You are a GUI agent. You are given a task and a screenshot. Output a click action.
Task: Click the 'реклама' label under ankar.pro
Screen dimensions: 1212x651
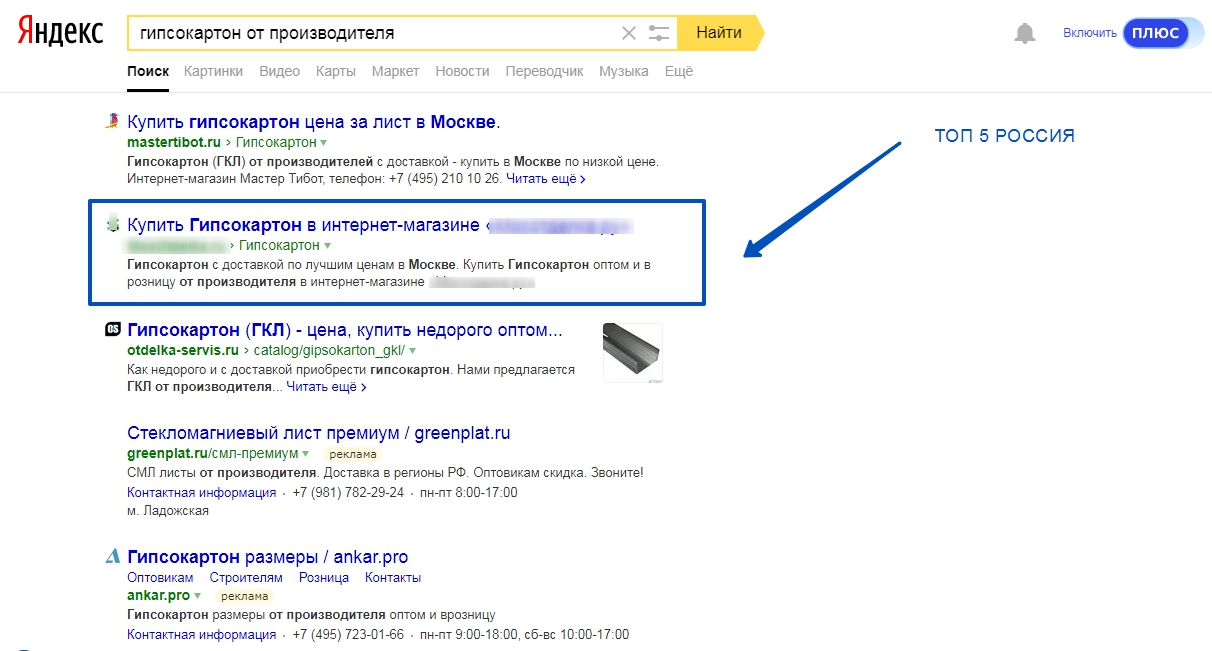pyautogui.click(x=243, y=596)
